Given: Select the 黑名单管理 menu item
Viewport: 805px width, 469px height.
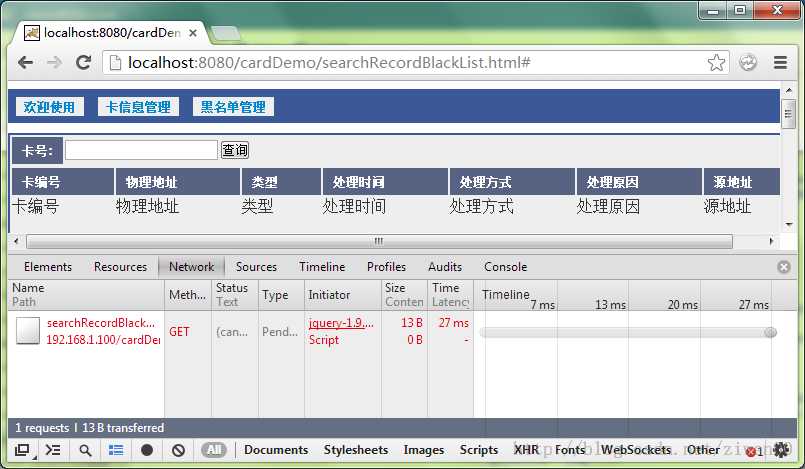Looking at the screenshot, I should coord(233,107).
